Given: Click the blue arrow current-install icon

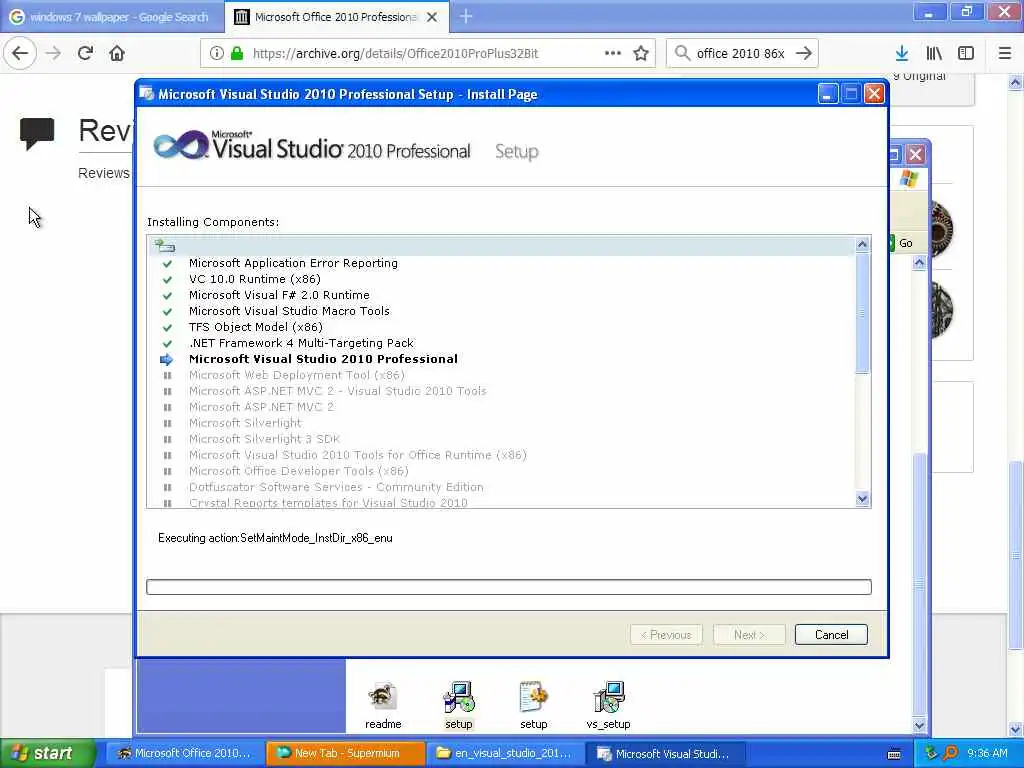Looking at the screenshot, I should coord(167,359).
